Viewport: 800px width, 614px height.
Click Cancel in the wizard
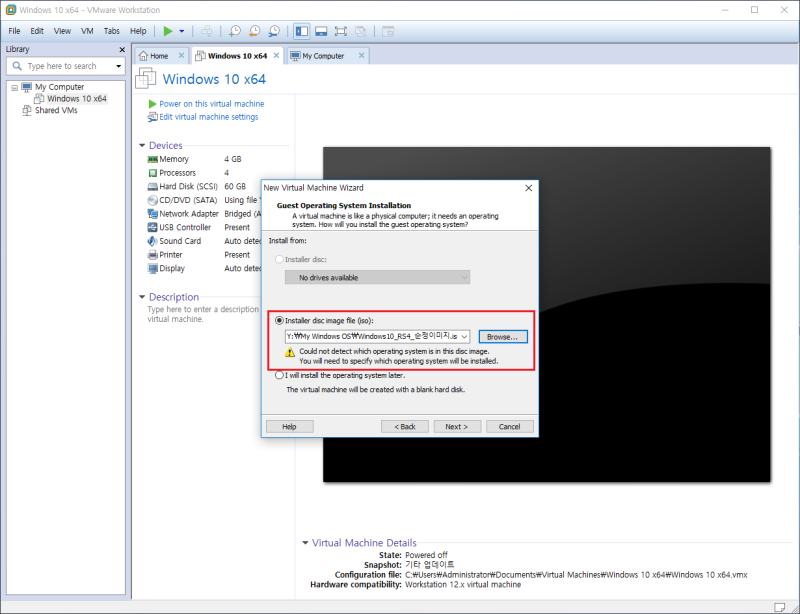pos(509,427)
